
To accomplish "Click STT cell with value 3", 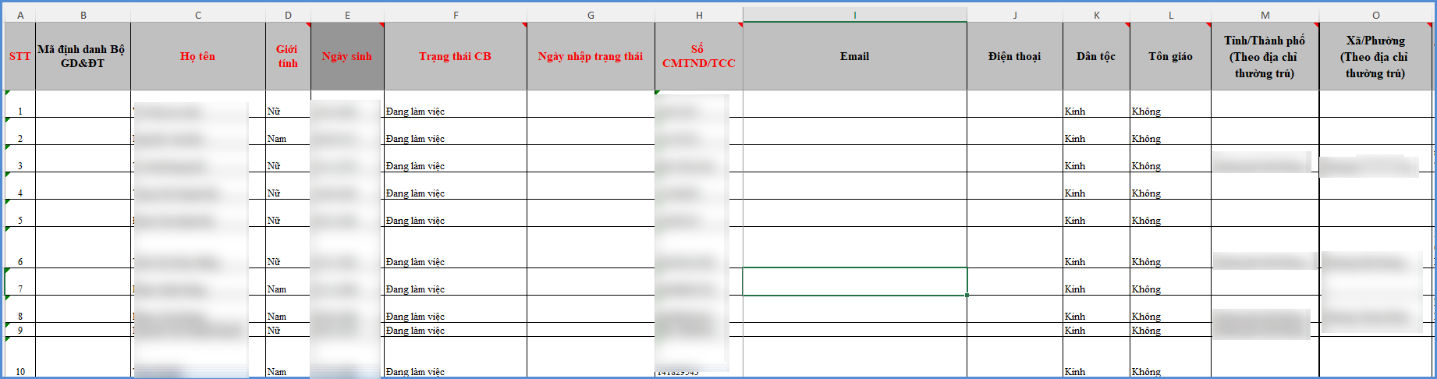I will pyautogui.click(x=20, y=158).
